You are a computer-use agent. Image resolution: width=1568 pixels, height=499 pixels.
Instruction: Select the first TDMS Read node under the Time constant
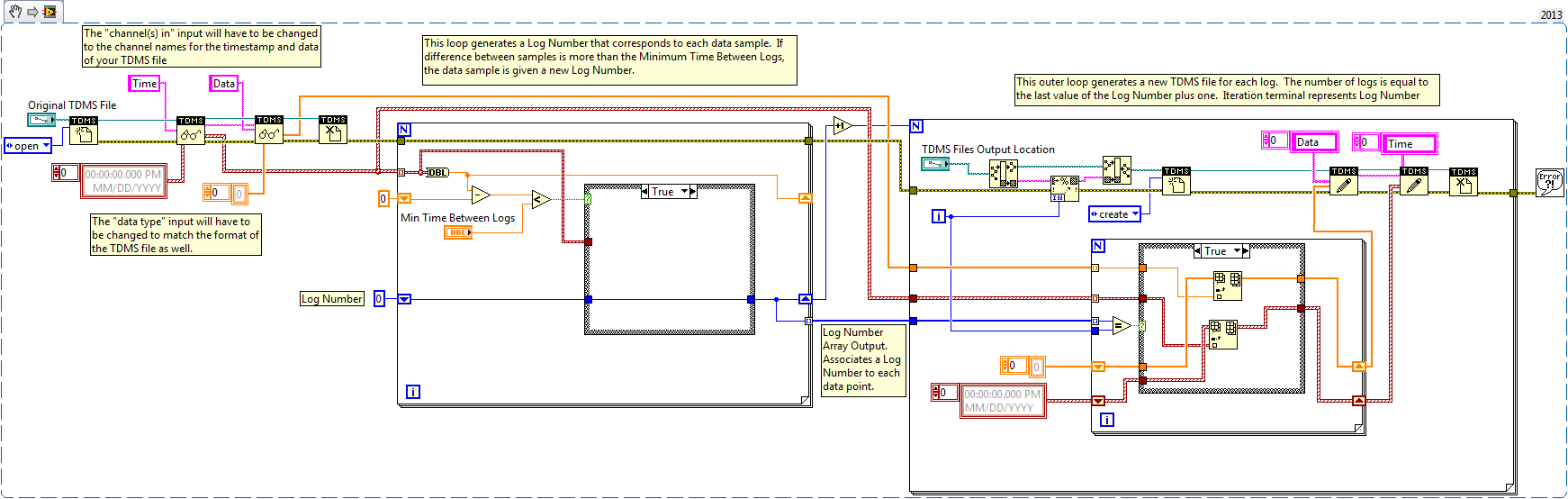(x=191, y=131)
